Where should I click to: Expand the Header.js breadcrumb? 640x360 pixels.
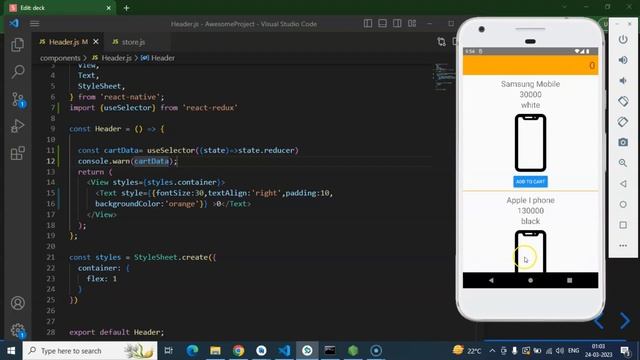116,58
